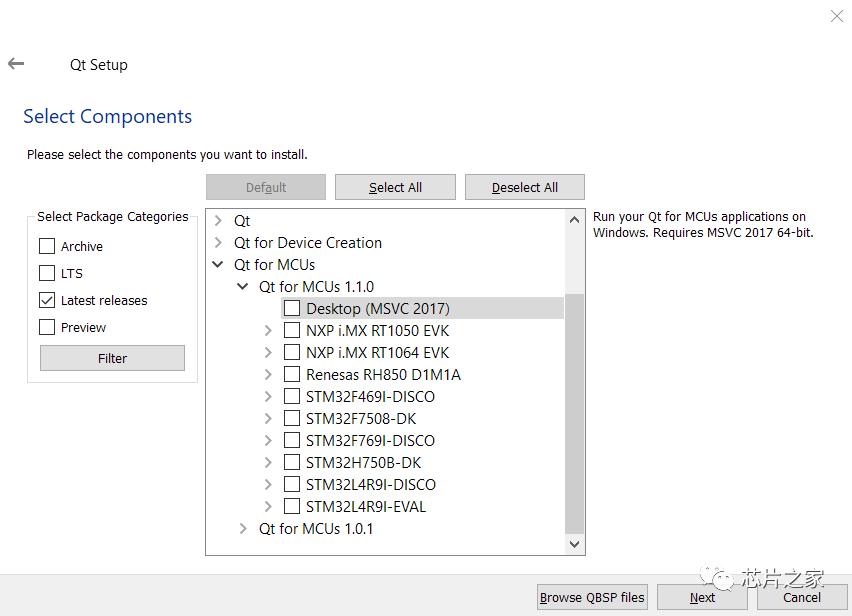
Task: Click the Filter button
Action: pos(111,358)
